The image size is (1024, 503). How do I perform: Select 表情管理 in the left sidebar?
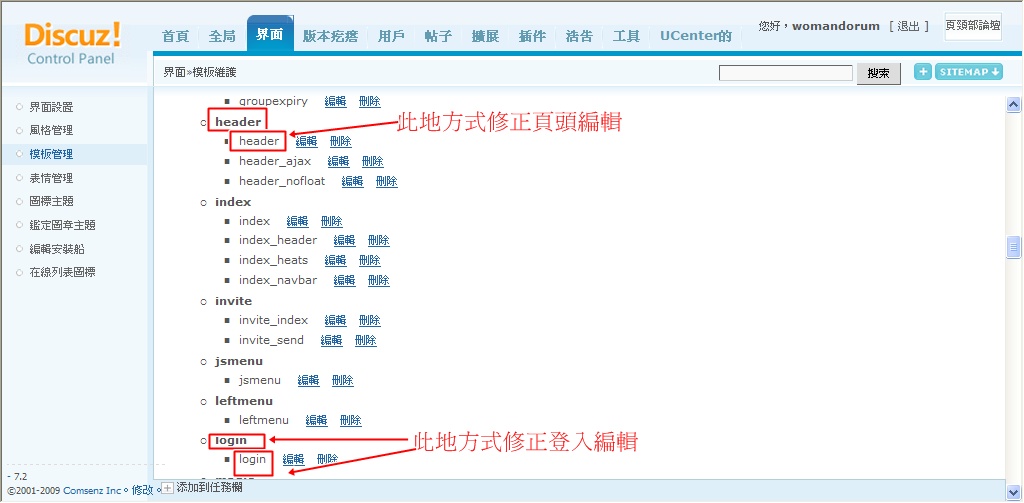[x=51, y=178]
